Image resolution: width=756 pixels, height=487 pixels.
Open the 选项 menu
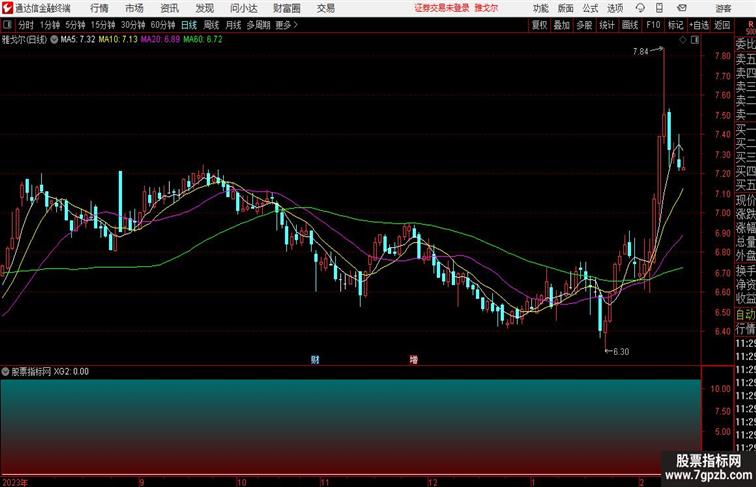(x=615, y=8)
